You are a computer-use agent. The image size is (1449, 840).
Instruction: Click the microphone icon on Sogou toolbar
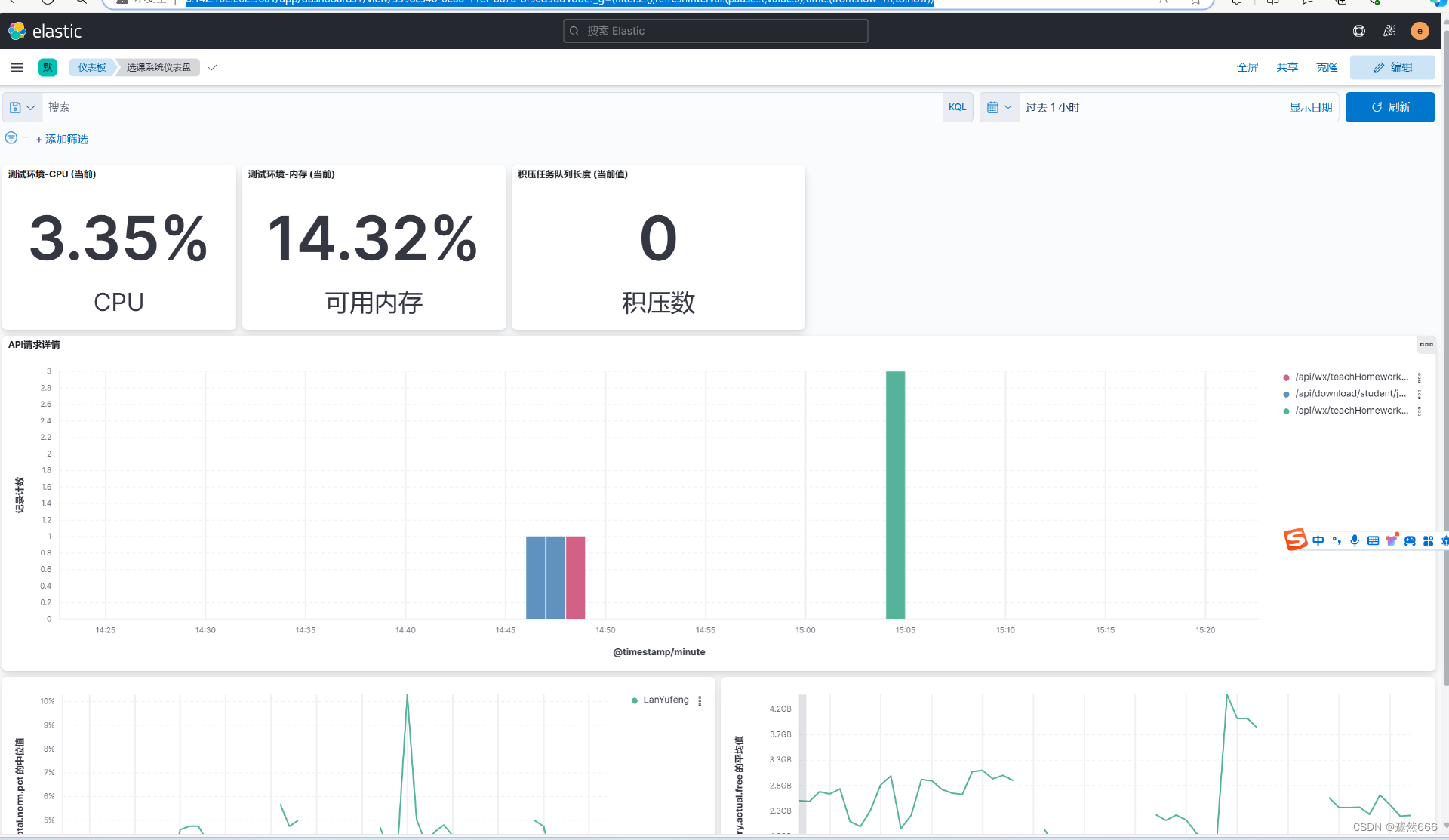point(1355,540)
